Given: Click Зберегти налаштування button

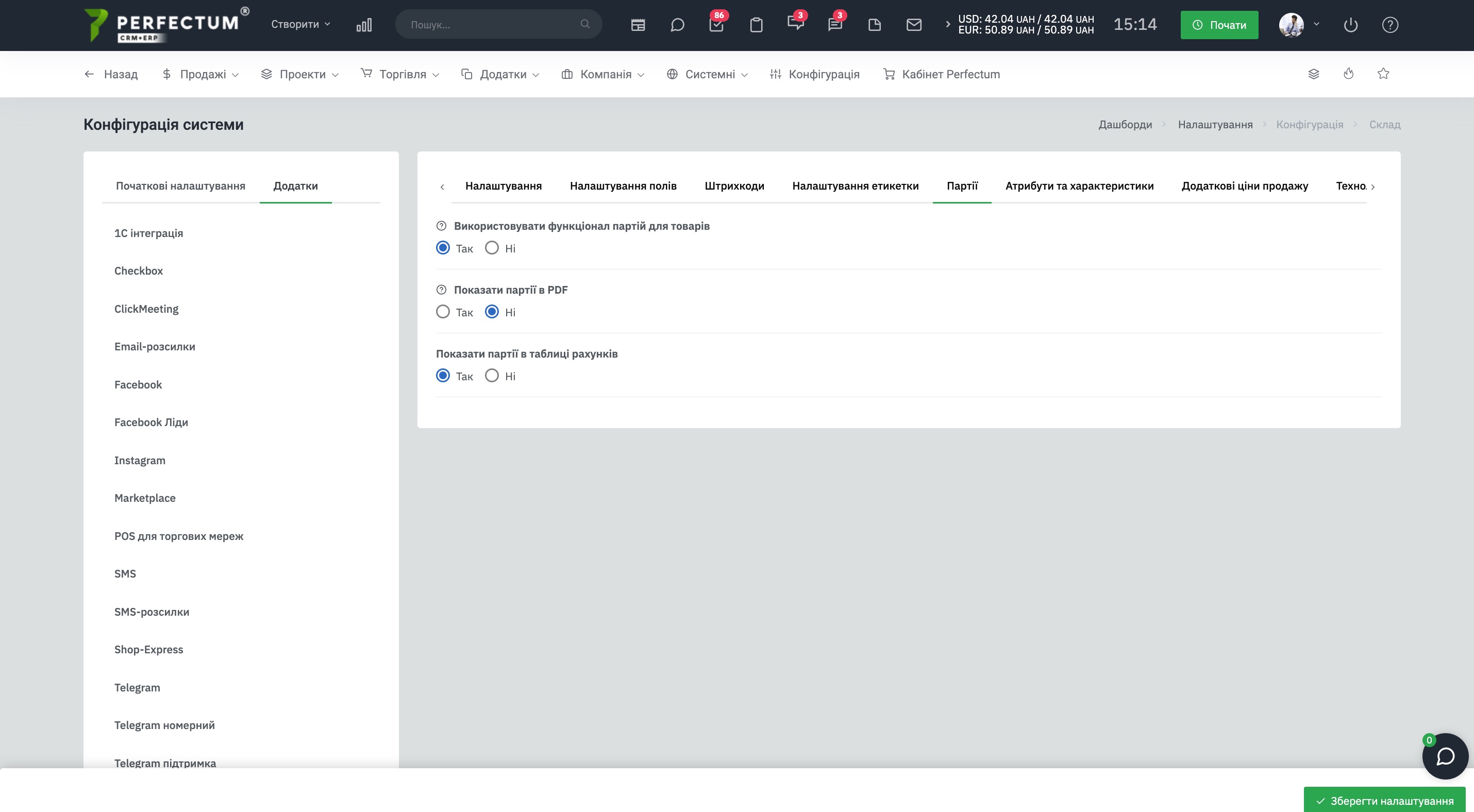Looking at the screenshot, I should [x=1384, y=801].
